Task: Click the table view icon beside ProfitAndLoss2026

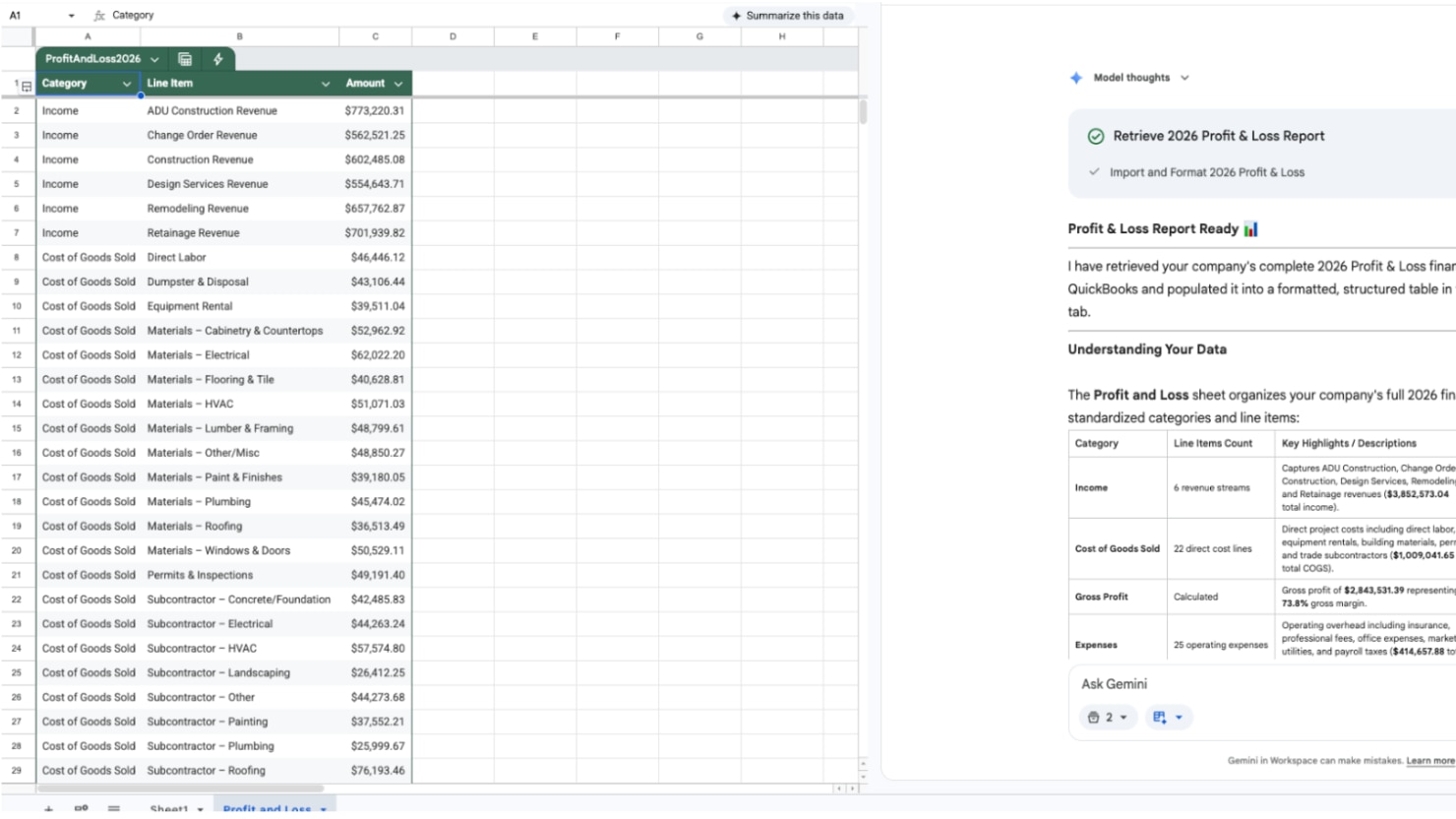Action: point(185,59)
